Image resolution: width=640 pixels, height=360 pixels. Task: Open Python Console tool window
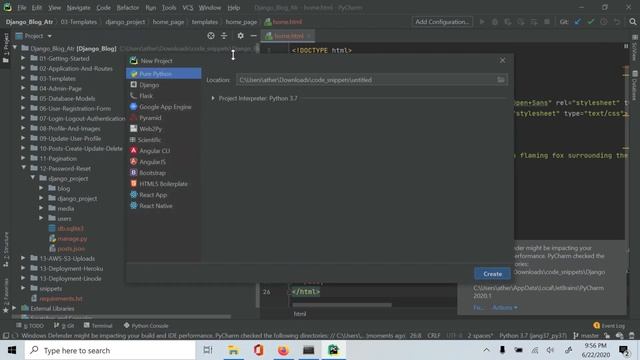tap(146, 325)
